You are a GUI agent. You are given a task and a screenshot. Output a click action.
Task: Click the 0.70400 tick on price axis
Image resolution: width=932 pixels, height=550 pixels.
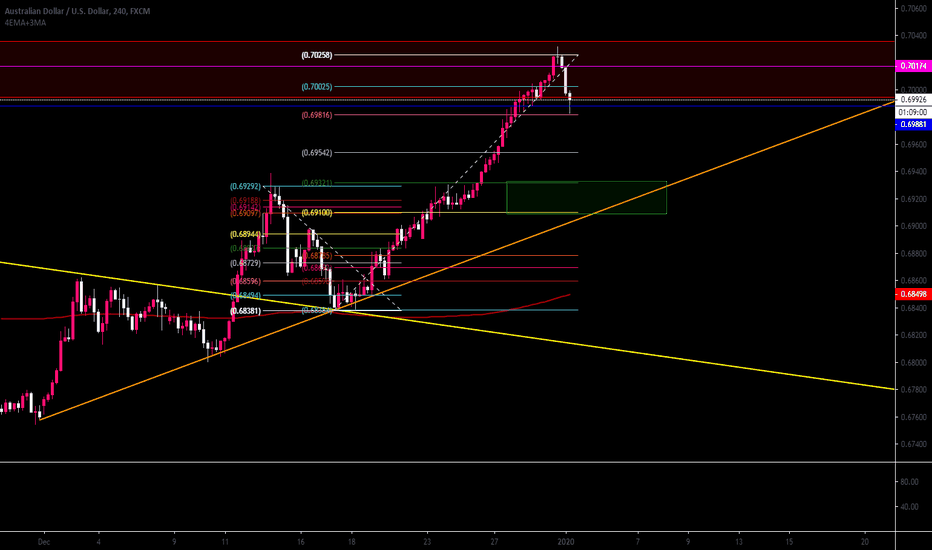tap(915, 36)
